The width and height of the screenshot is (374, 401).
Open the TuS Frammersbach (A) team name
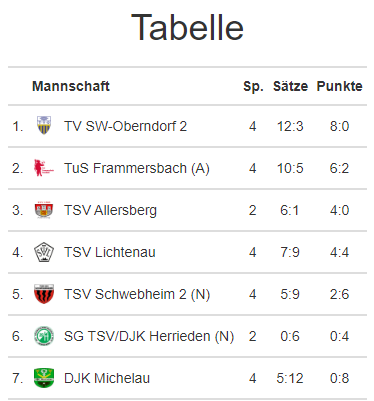click(x=137, y=168)
